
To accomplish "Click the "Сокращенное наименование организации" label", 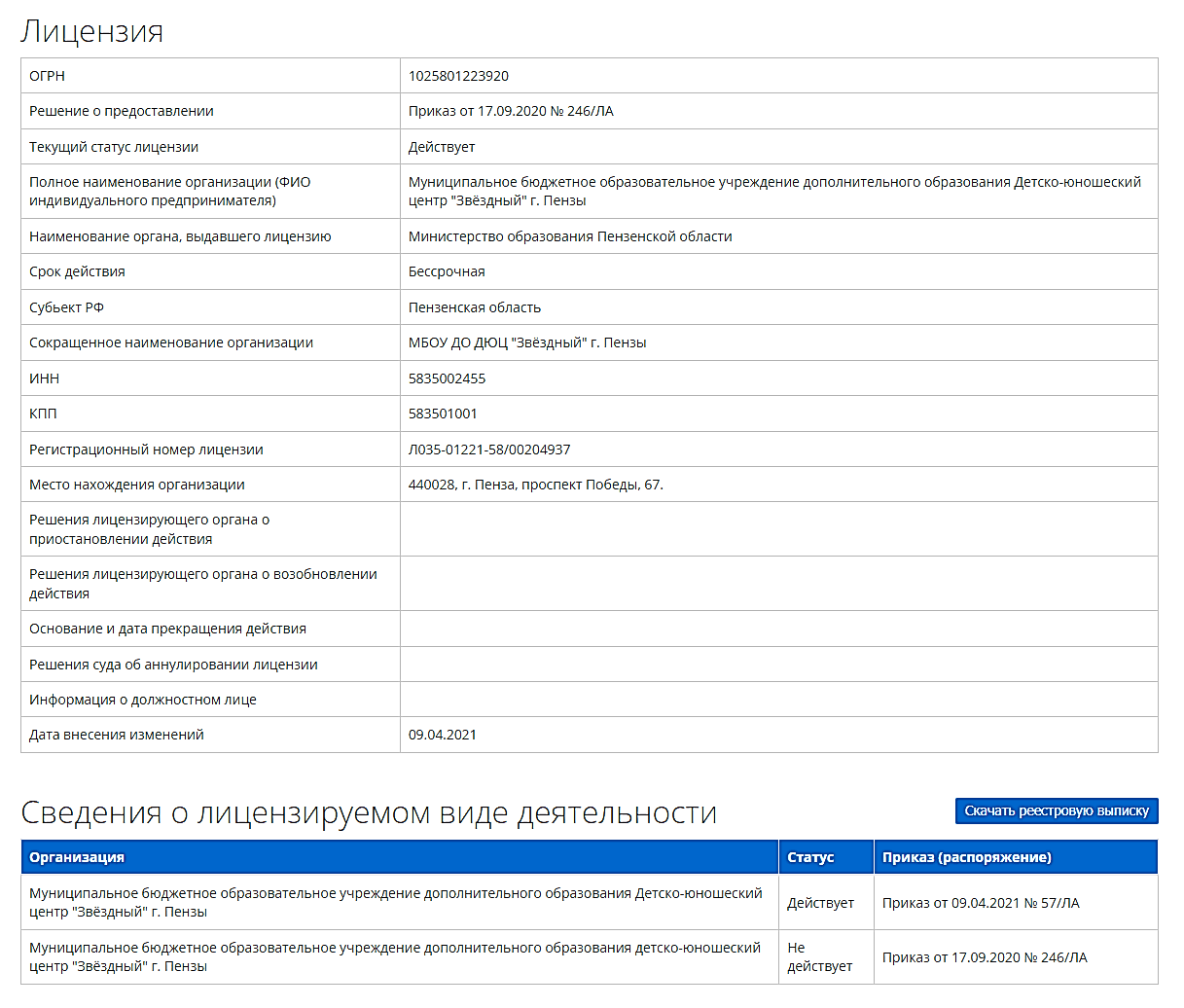I will [x=171, y=342].
